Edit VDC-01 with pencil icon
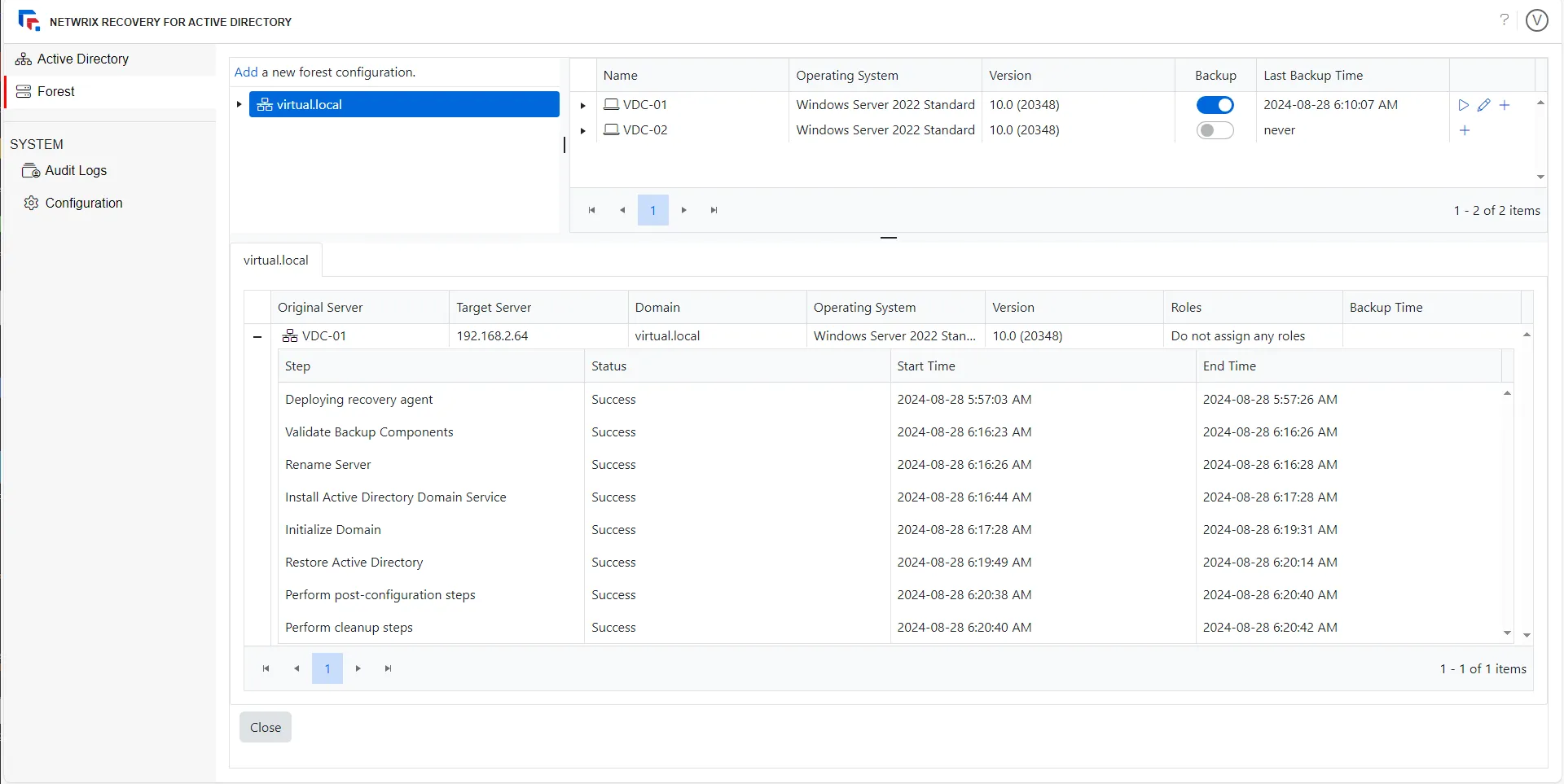1564x784 pixels. pos(1484,105)
